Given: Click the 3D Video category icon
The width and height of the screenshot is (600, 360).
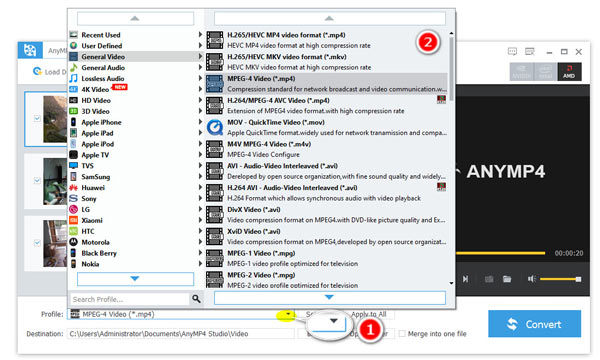Looking at the screenshot, I should pyautogui.click(x=73, y=111).
